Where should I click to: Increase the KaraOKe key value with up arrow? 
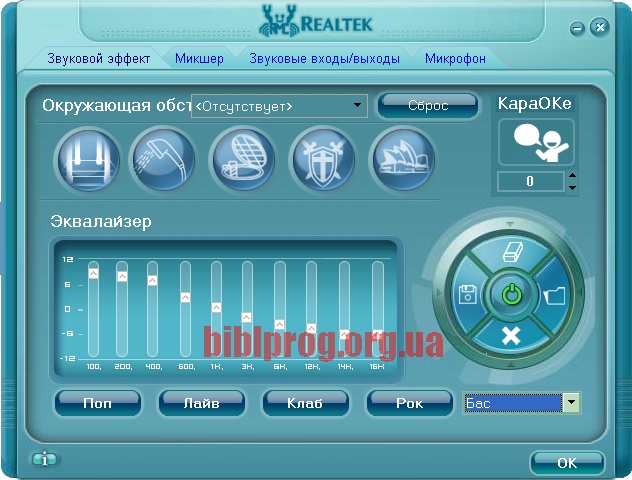(572, 176)
